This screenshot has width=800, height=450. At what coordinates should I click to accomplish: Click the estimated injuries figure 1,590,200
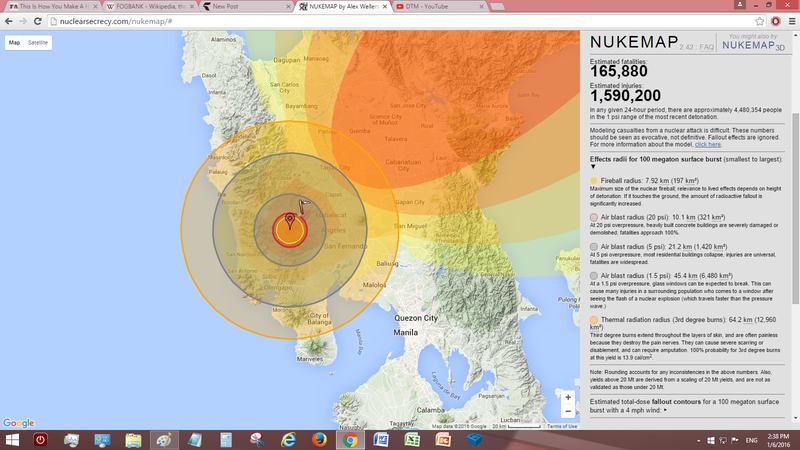pyautogui.click(x=626, y=95)
